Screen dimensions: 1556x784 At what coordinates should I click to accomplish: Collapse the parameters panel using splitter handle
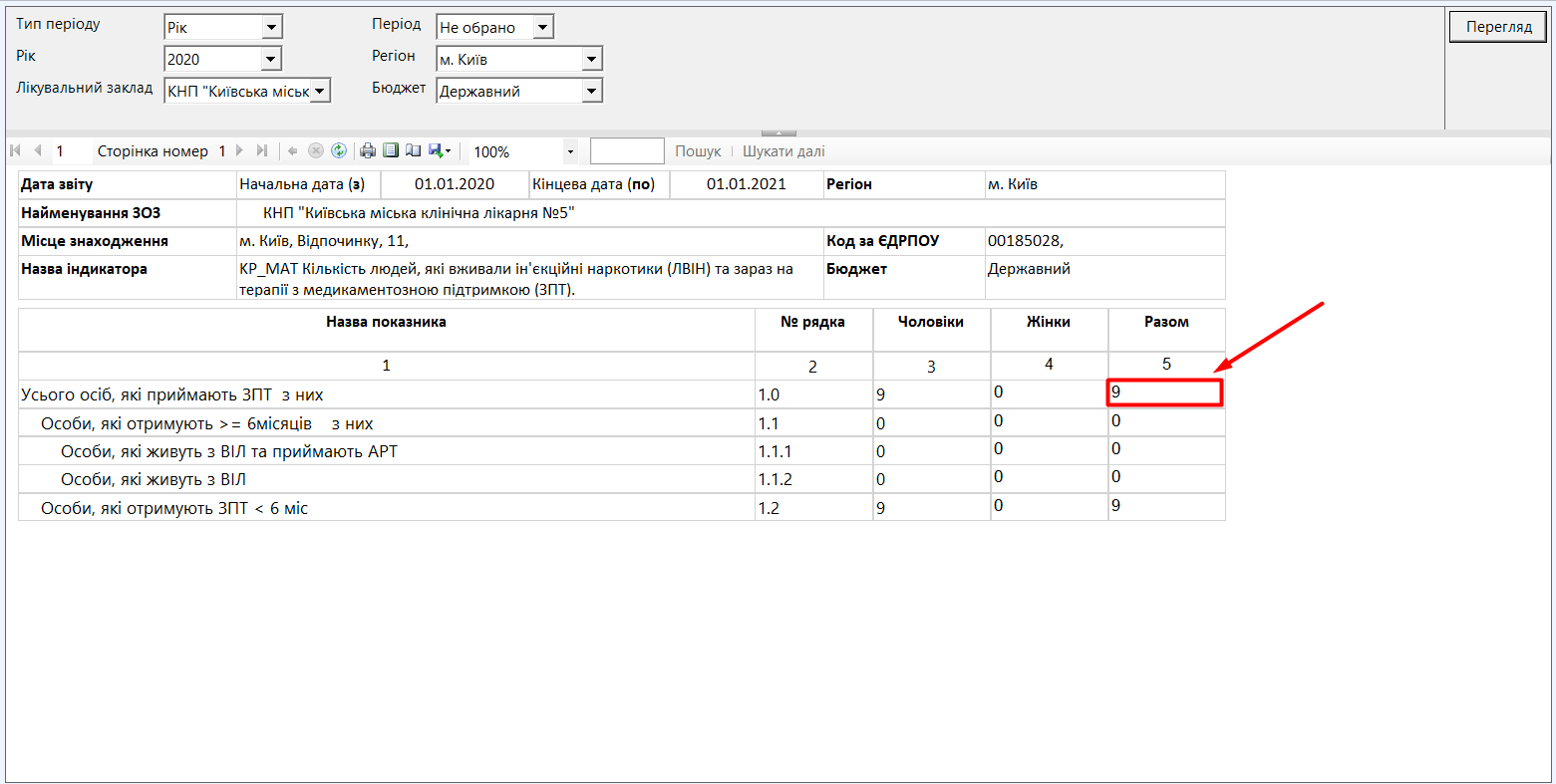[x=778, y=132]
